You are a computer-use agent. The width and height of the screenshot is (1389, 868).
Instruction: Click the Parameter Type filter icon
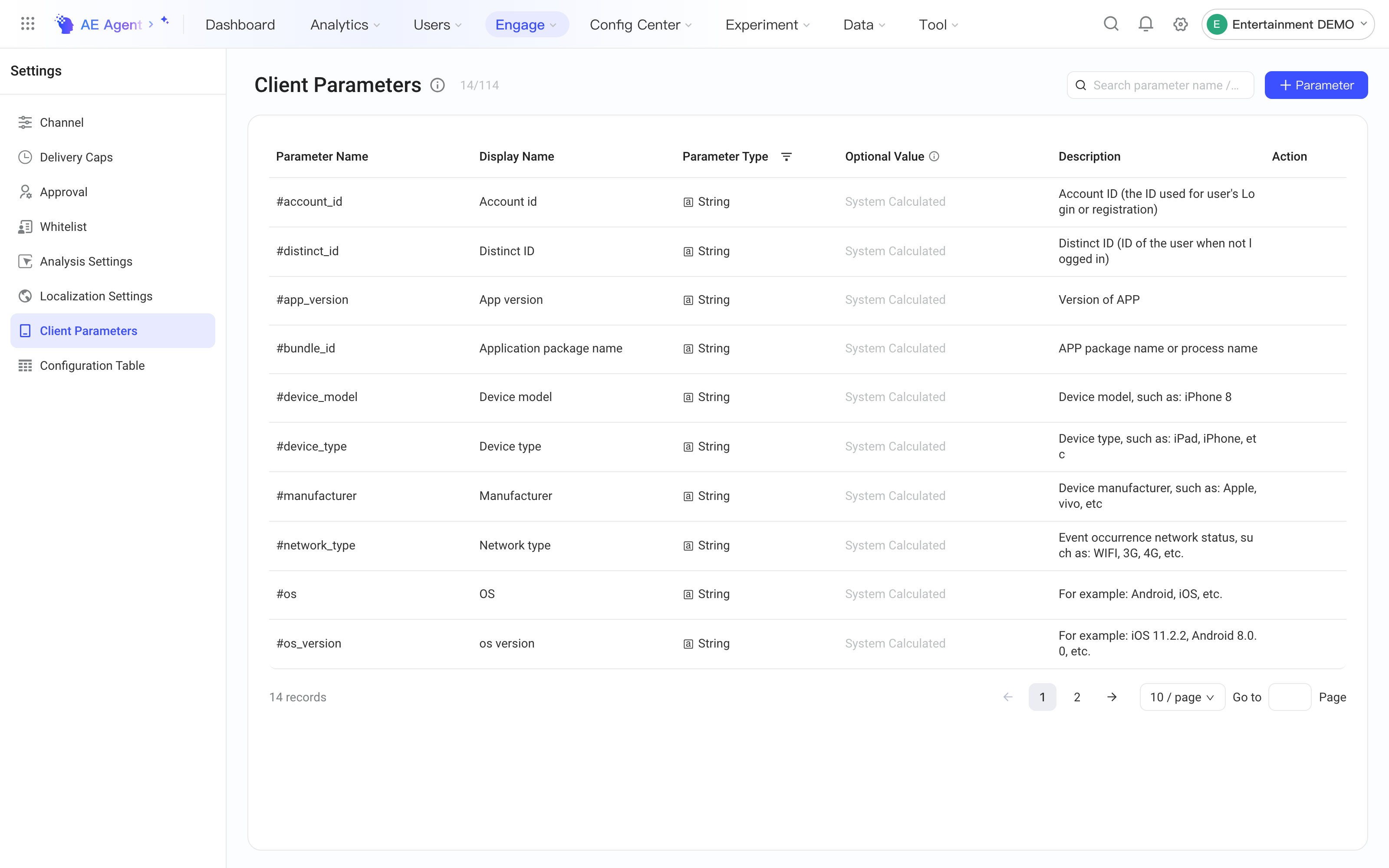point(787,157)
